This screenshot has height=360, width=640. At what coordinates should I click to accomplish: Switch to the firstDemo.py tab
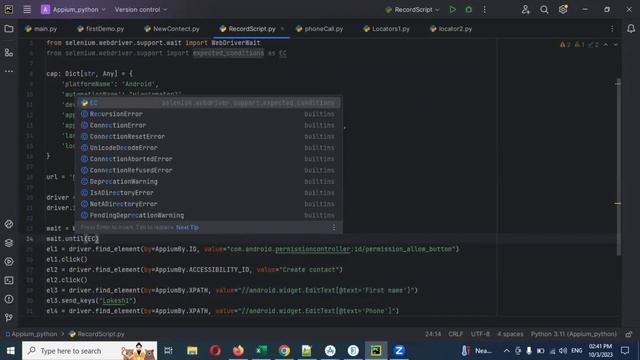click(101, 29)
